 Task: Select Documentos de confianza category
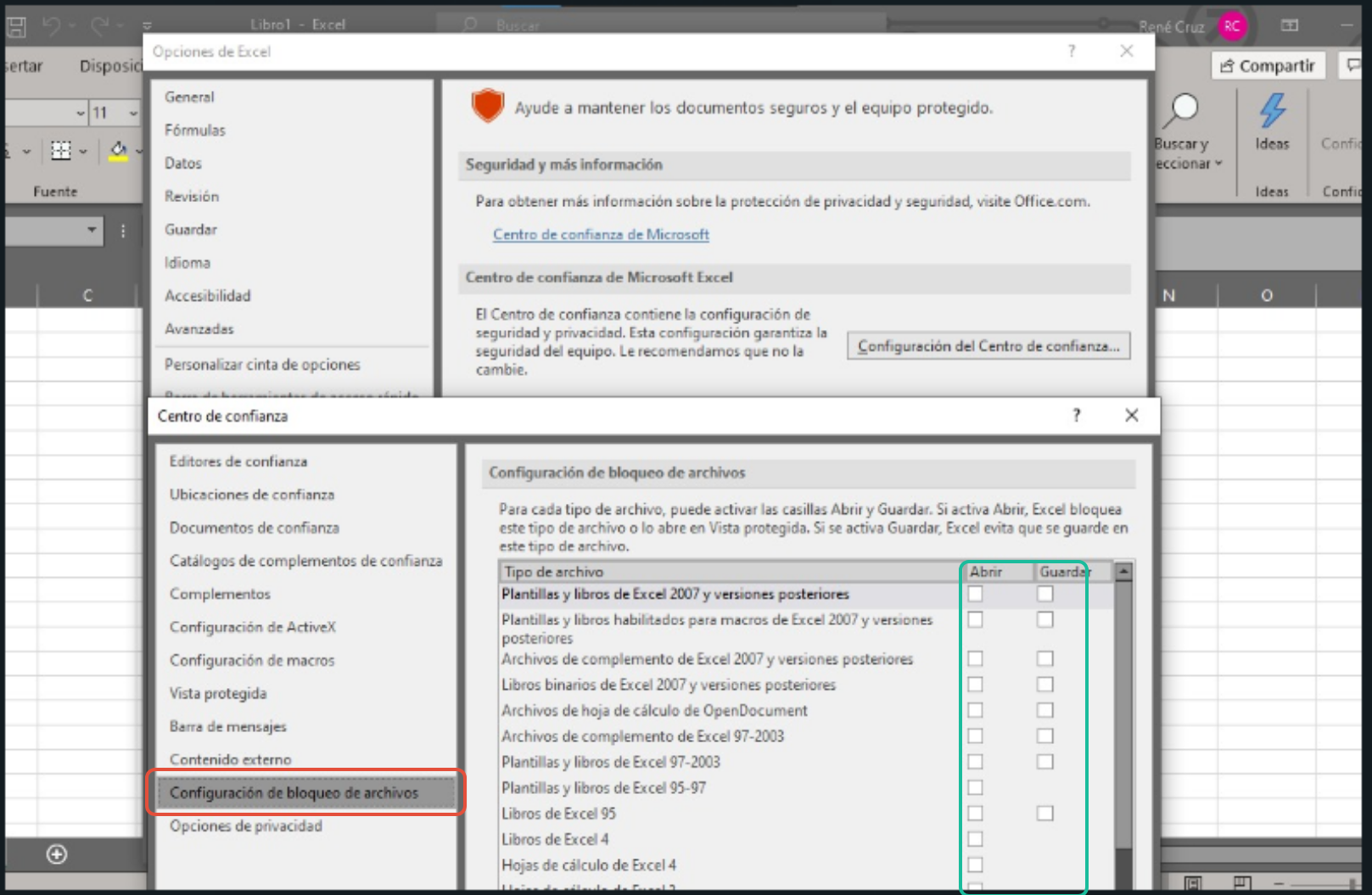255,527
